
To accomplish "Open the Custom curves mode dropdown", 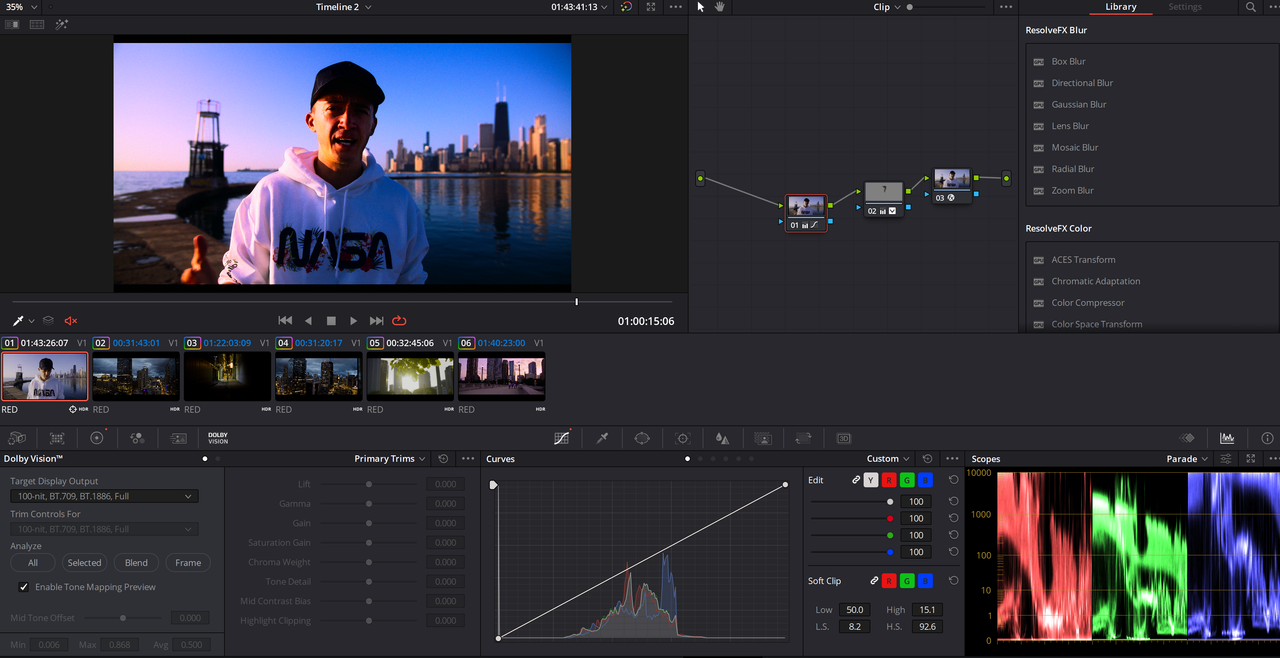I will pyautogui.click(x=889, y=459).
